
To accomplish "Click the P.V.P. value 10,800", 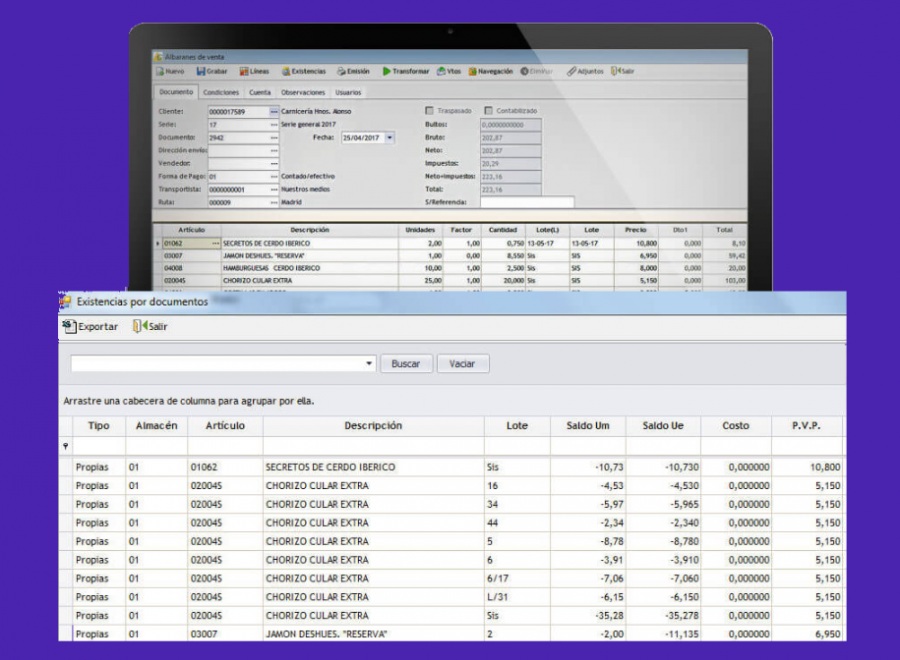I will tap(825, 467).
